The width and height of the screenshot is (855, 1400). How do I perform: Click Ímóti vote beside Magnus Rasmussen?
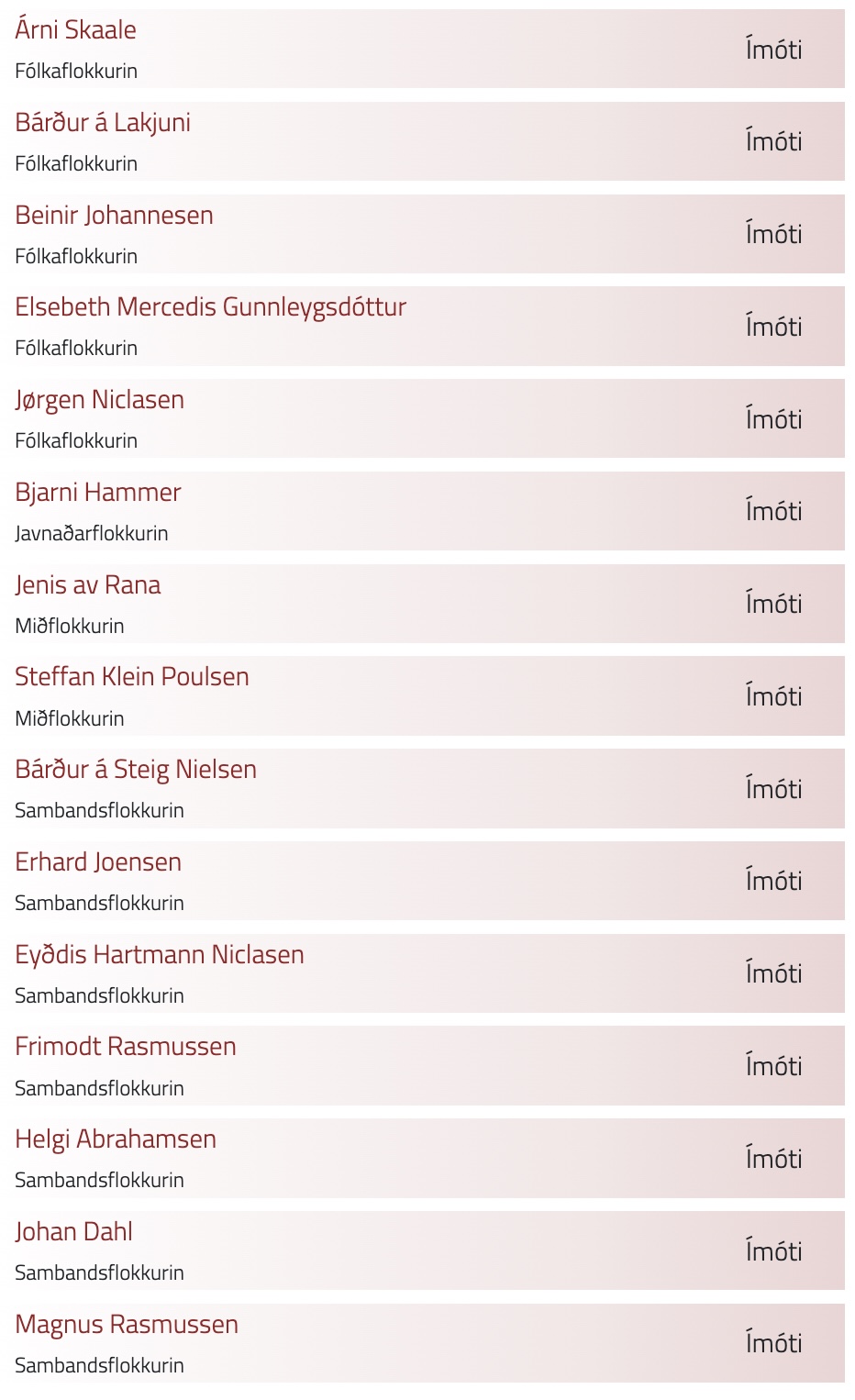[x=773, y=1344]
